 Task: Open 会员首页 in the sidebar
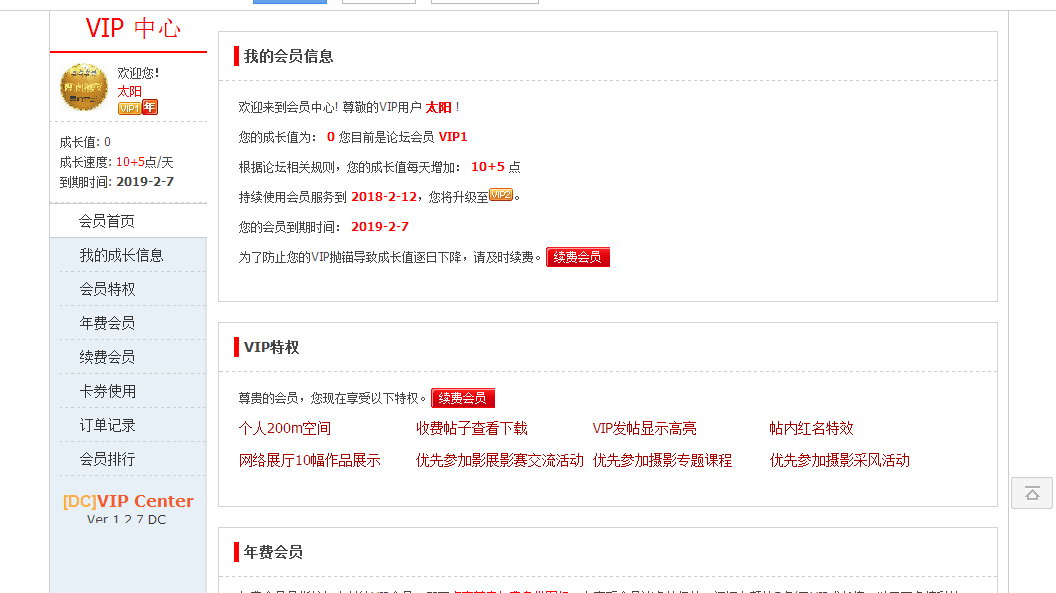(x=107, y=221)
